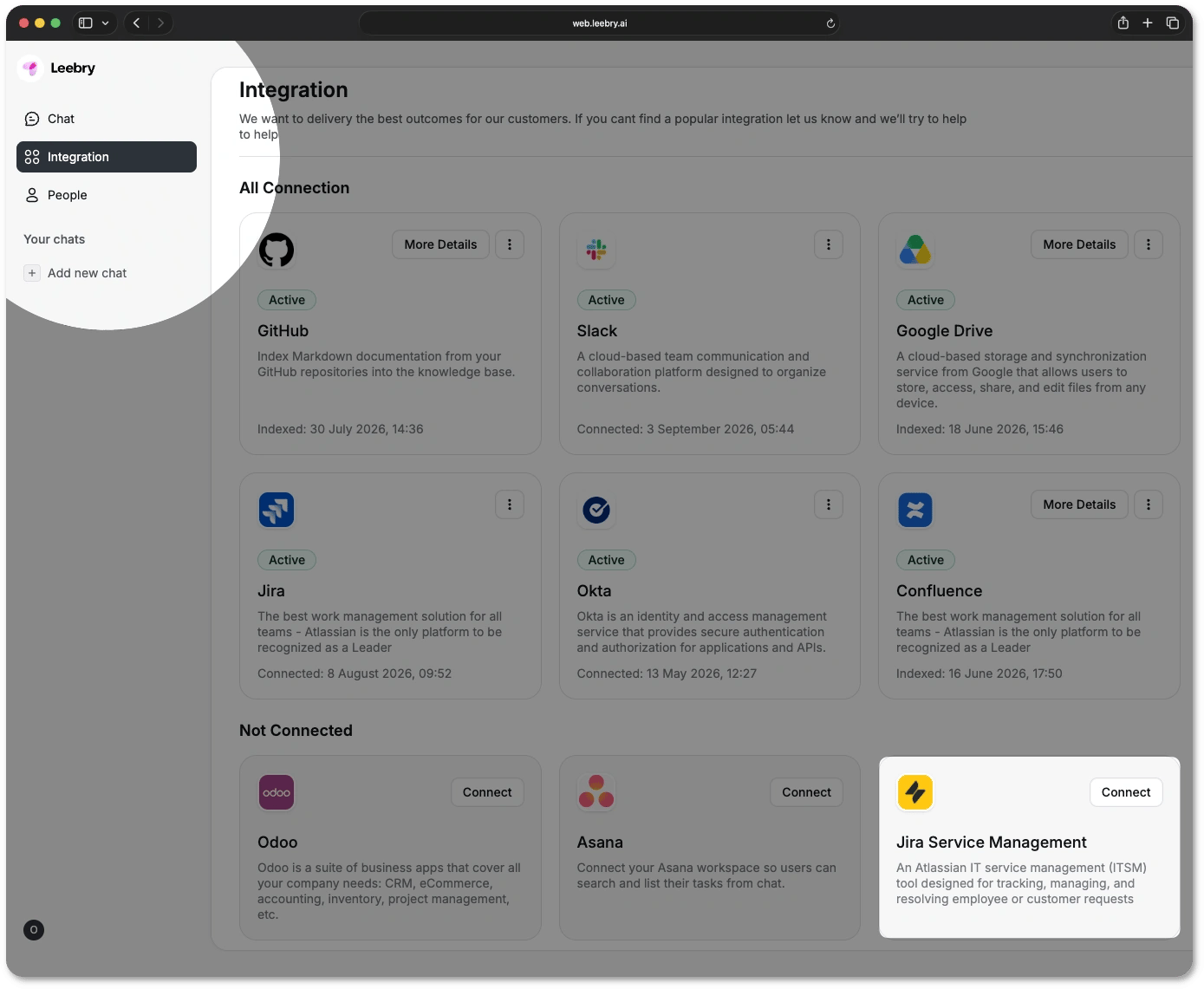Open a new tab with the plus icon
1204x989 pixels.
click(x=1148, y=23)
